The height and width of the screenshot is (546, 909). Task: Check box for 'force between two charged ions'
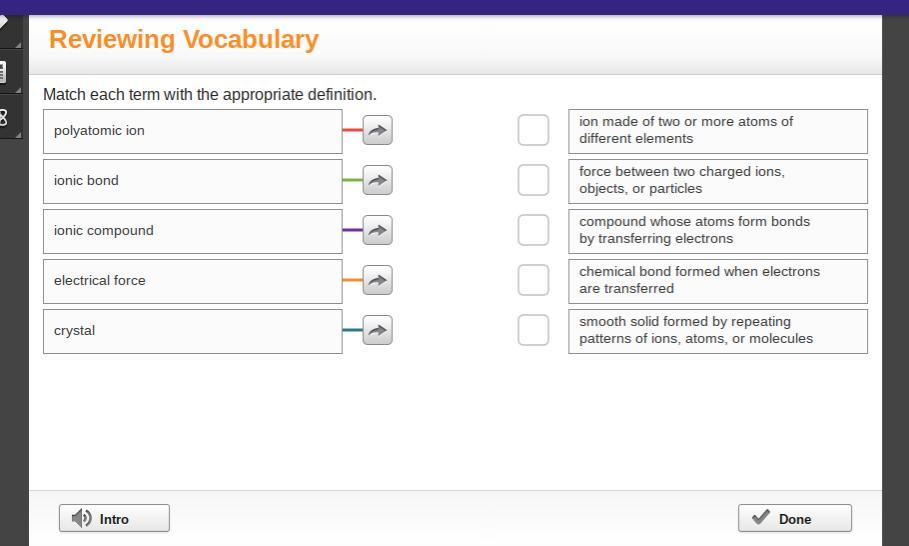[x=533, y=180]
